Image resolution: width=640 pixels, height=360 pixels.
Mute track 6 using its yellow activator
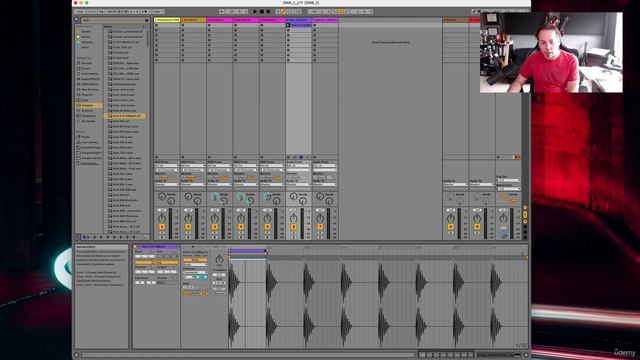(x=293, y=227)
